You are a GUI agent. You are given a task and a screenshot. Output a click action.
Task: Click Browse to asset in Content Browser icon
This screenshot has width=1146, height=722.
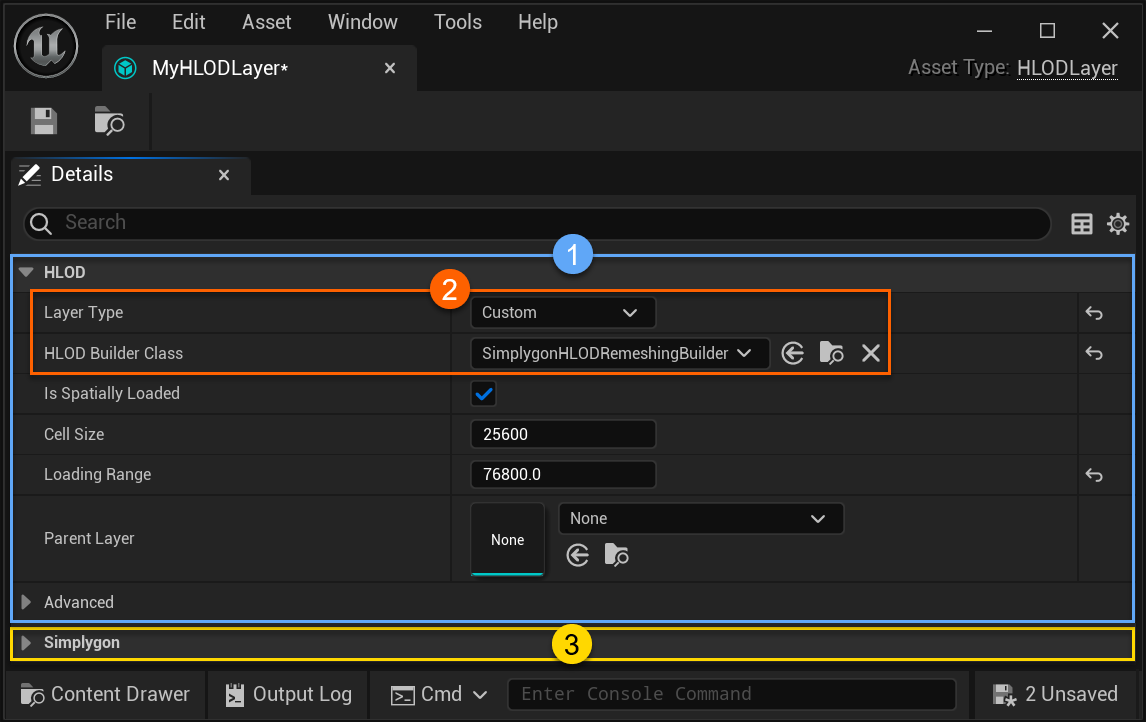click(109, 121)
